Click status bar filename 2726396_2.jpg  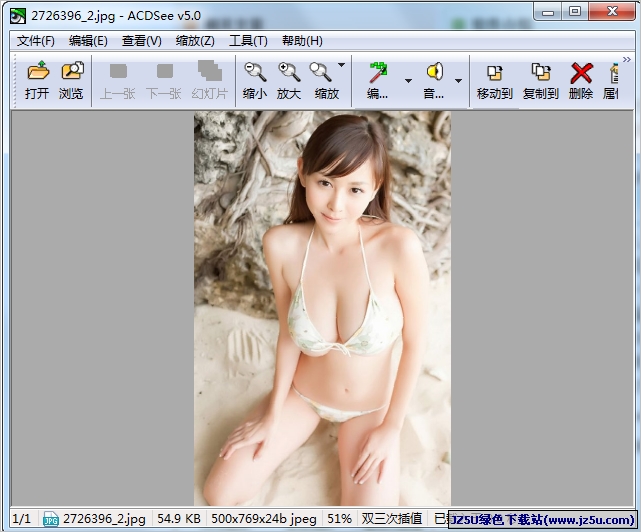(x=104, y=519)
